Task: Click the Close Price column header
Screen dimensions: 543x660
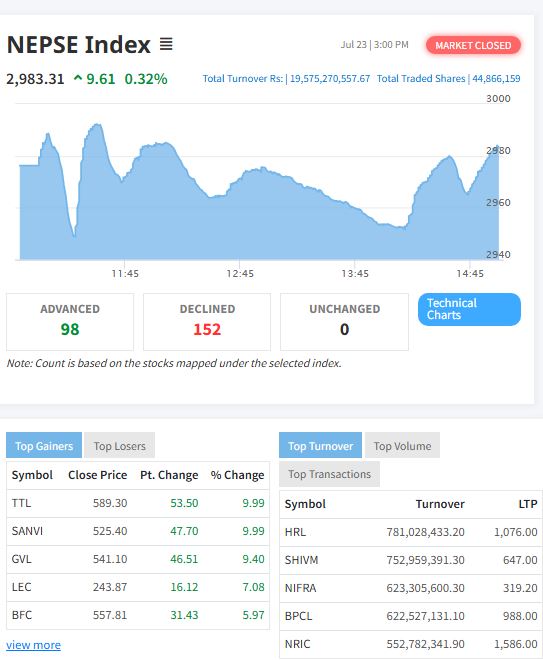Action: (x=98, y=475)
